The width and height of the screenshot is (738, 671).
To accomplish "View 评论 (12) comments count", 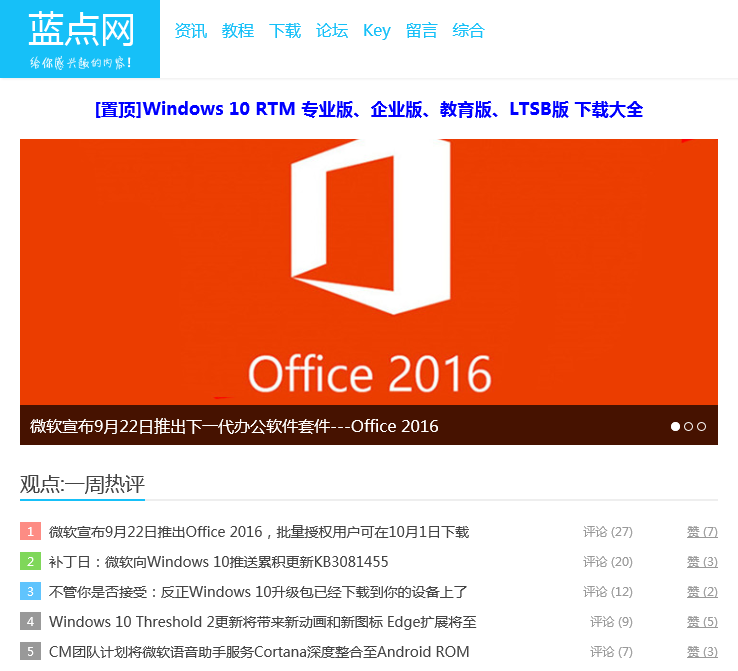I will pos(608,592).
